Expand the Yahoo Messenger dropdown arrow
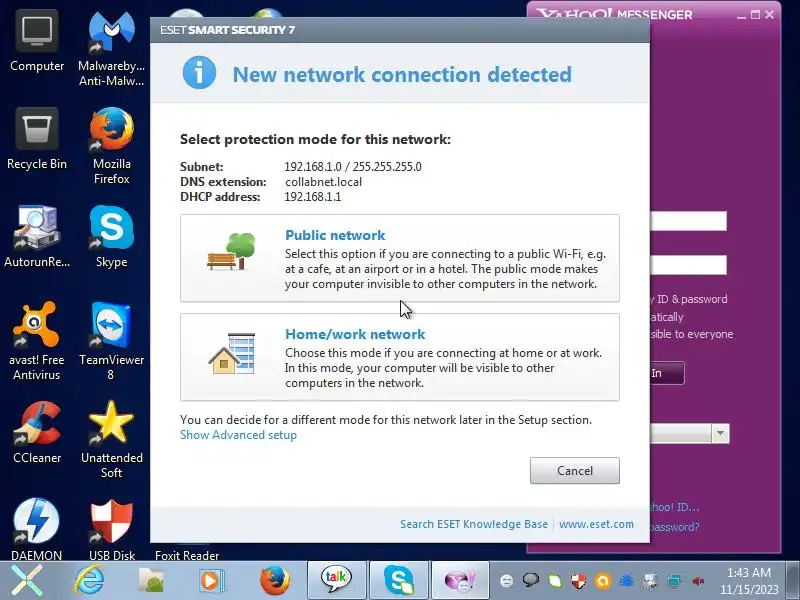Viewport: 800px width, 600px height. click(x=720, y=434)
